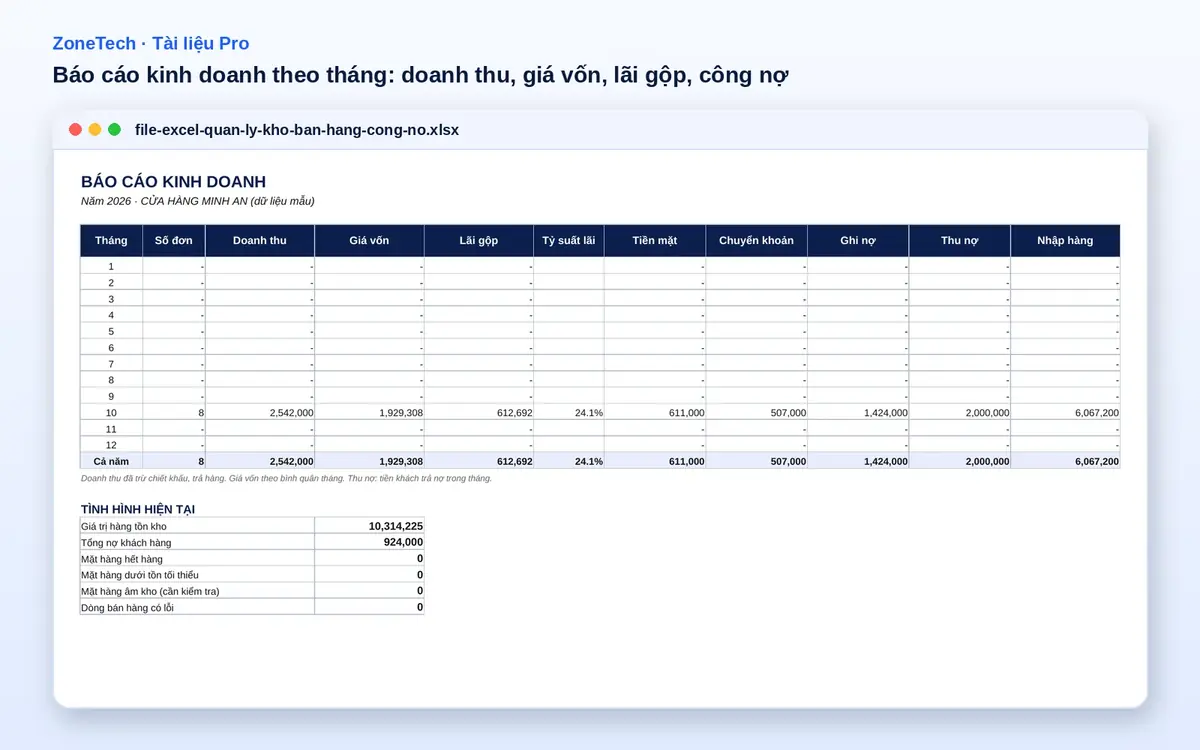Click the green maximize button of the file window
Viewport: 1200px width, 750px height.
coord(114,130)
